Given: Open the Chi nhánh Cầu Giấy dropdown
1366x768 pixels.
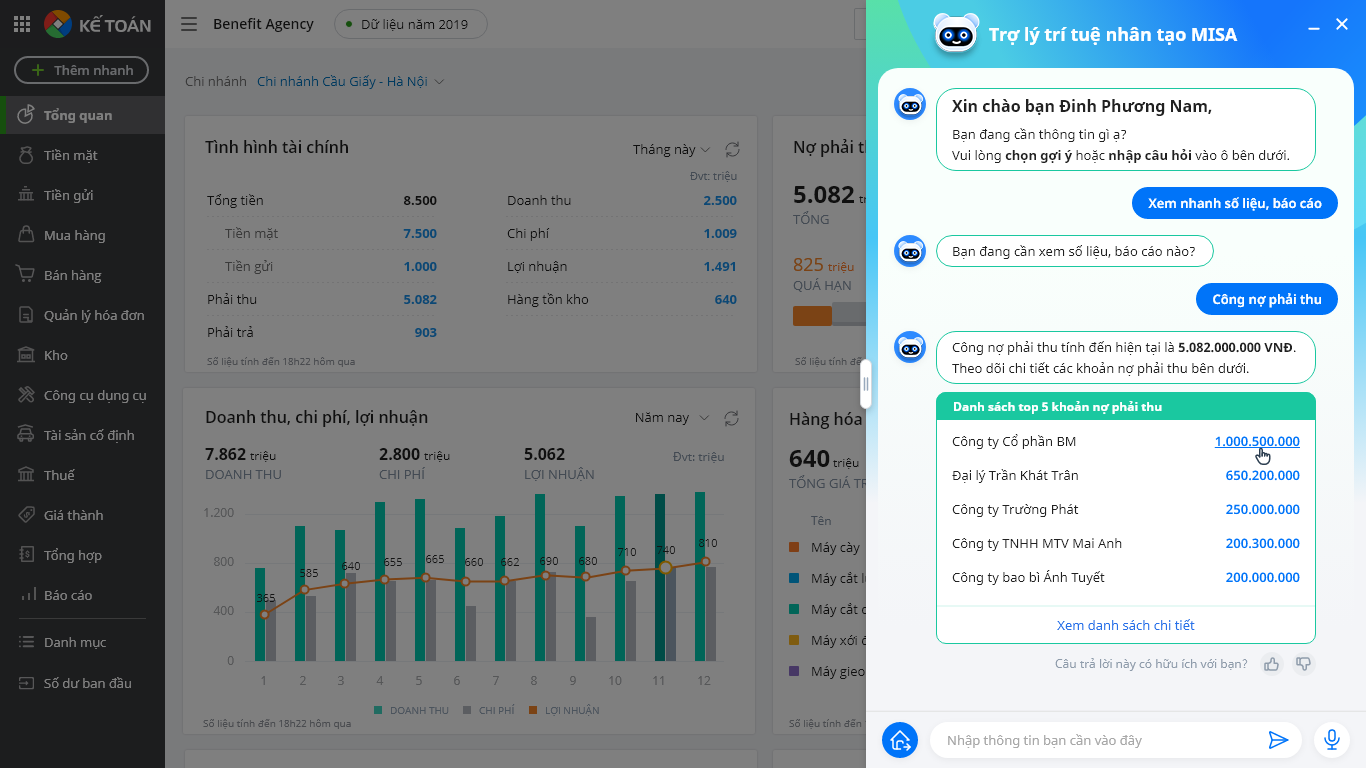Looking at the screenshot, I should (350, 81).
